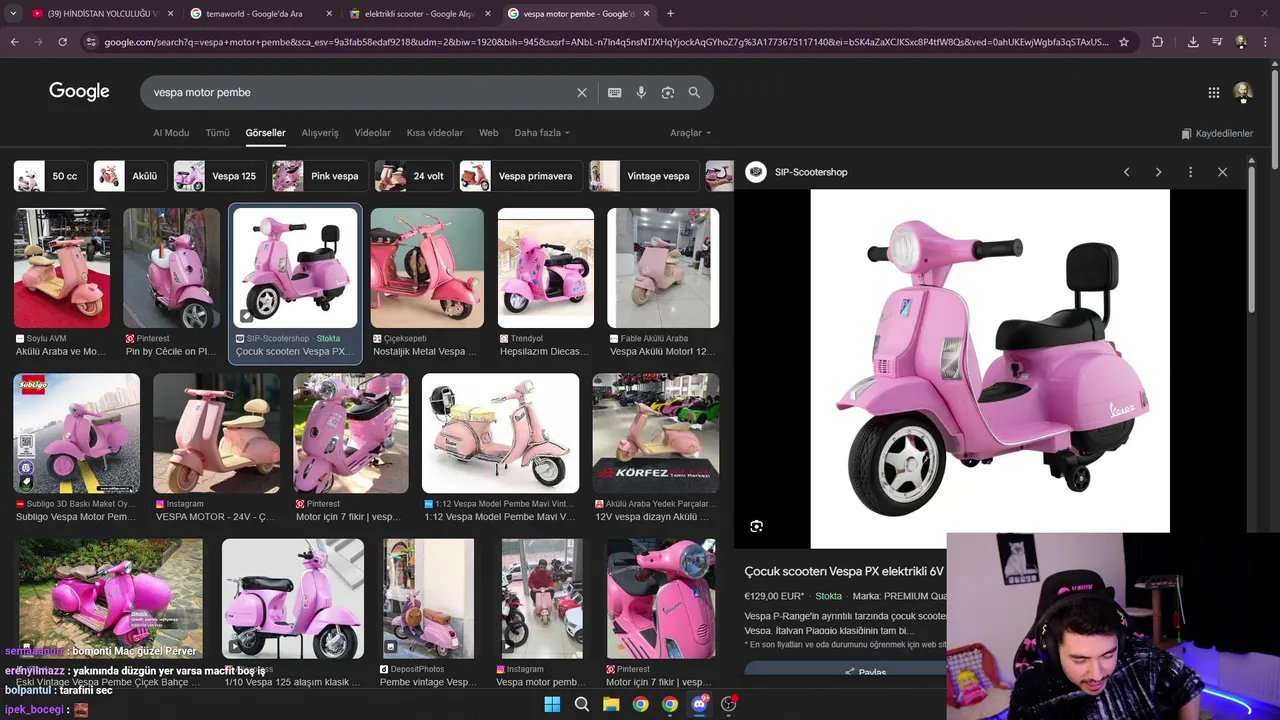Show next image in preview panel

tap(1158, 172)
